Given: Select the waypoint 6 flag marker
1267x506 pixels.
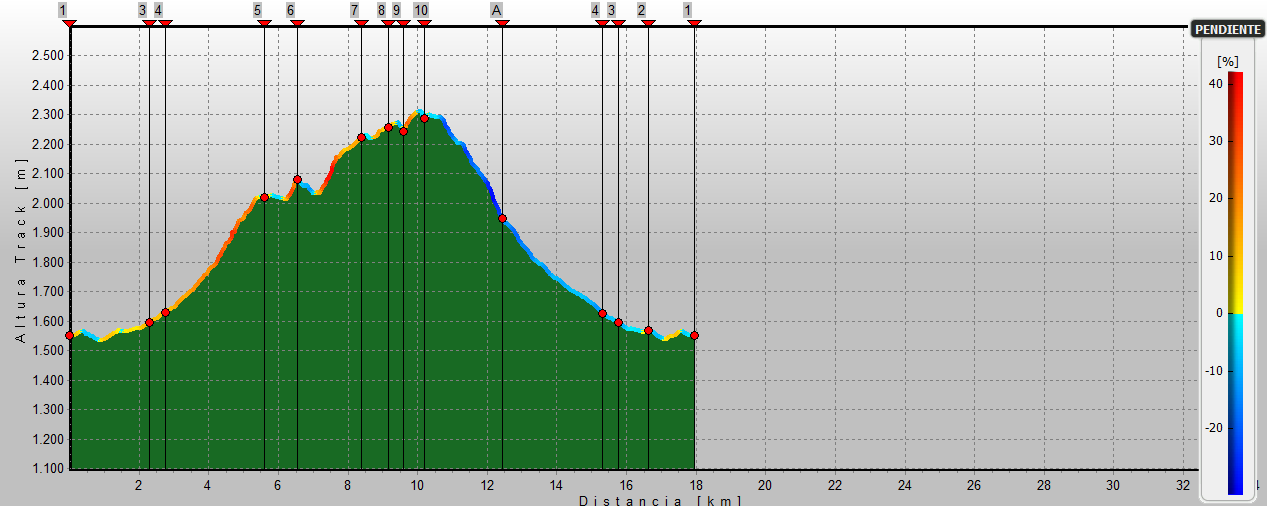Looking at the screenshot, I should [290, 10].
